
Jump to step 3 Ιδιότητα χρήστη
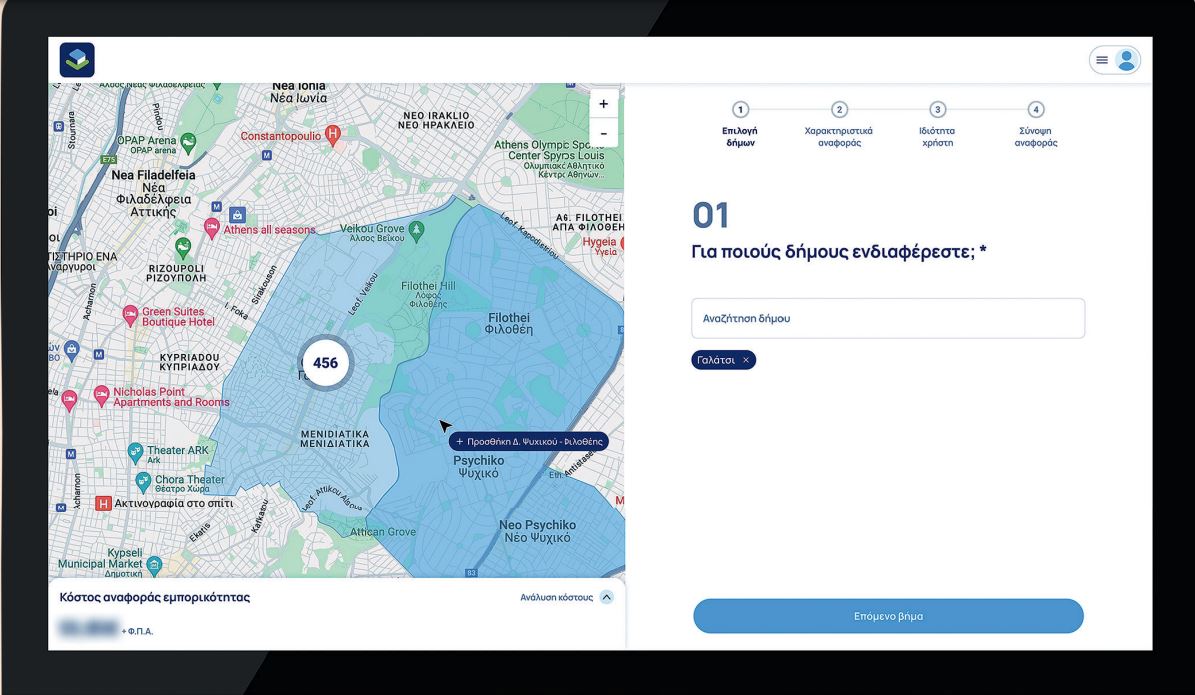click(x=936, y=110)
